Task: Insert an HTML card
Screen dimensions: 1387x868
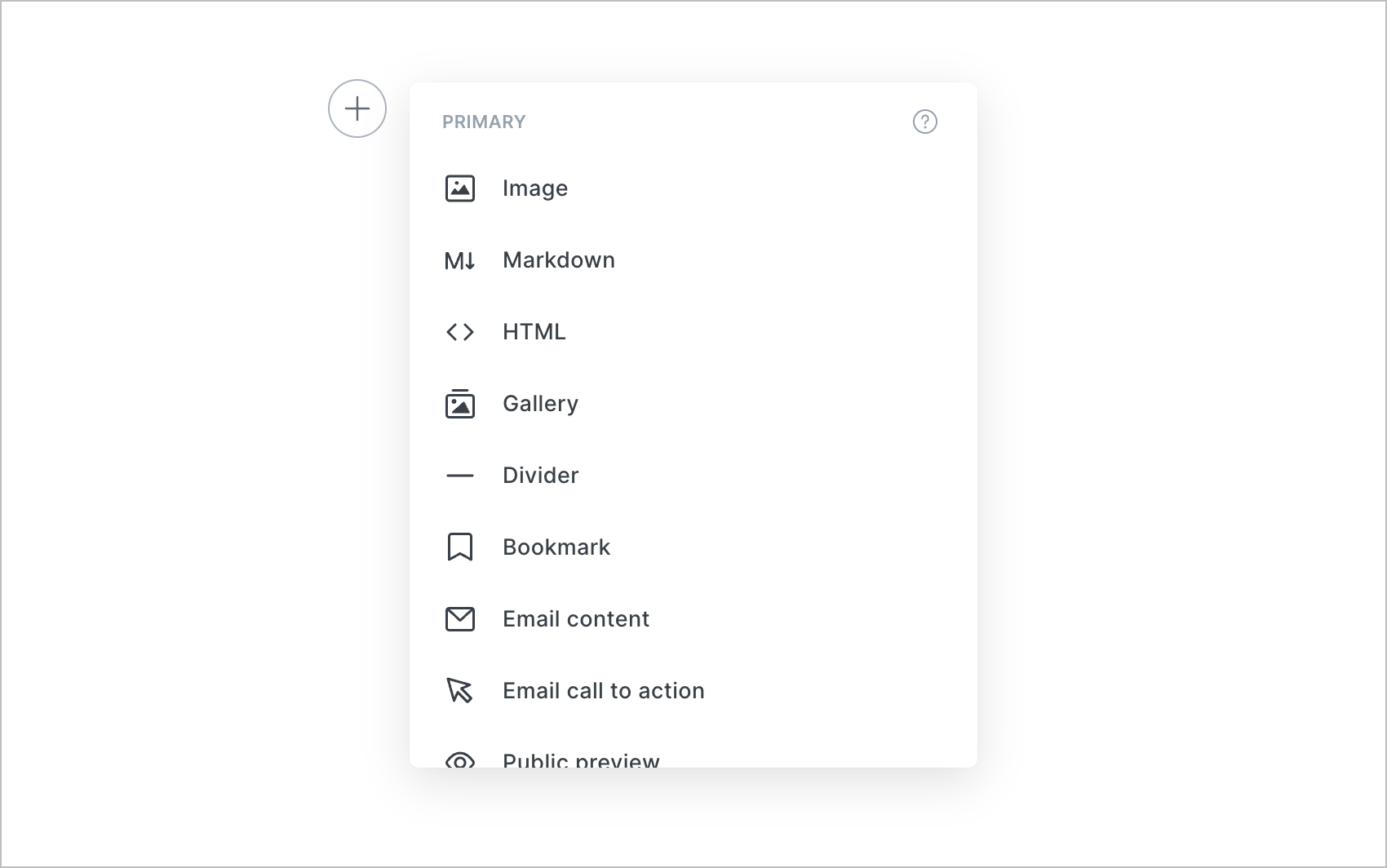Action: 534,332
